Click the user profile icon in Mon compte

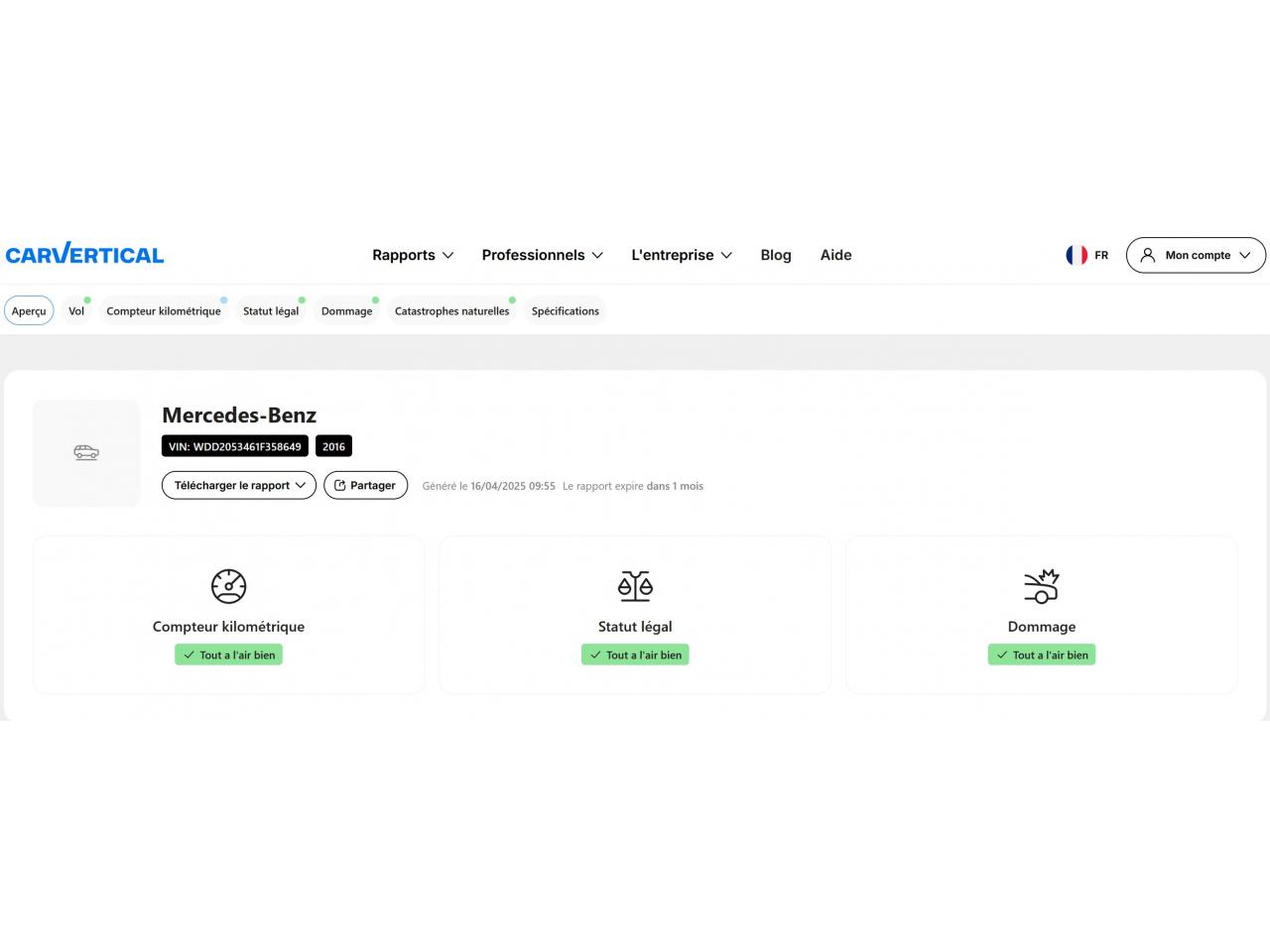pos(1148,255)
